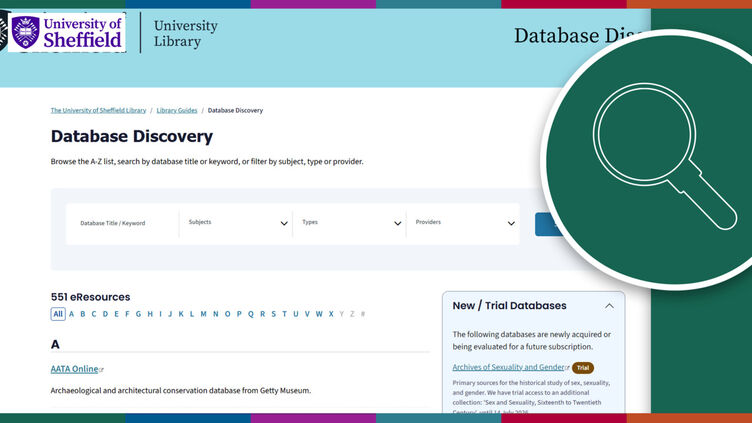Screen dimensions: 752x423
Task: Click the University of Sheffield logo
Action: pos(67,32)
